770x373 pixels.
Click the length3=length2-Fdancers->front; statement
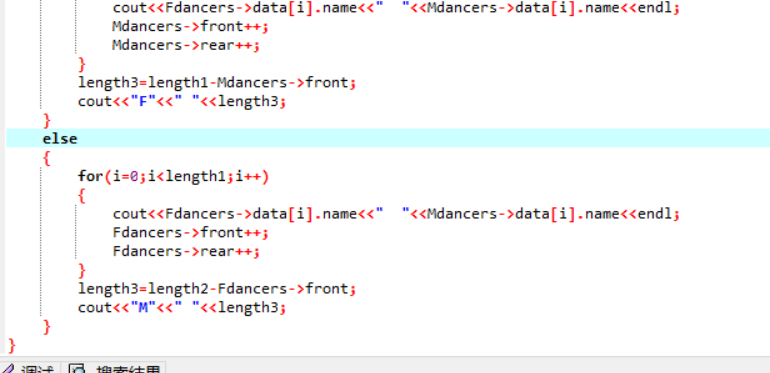pyautogui.click(x=217, y=289)
